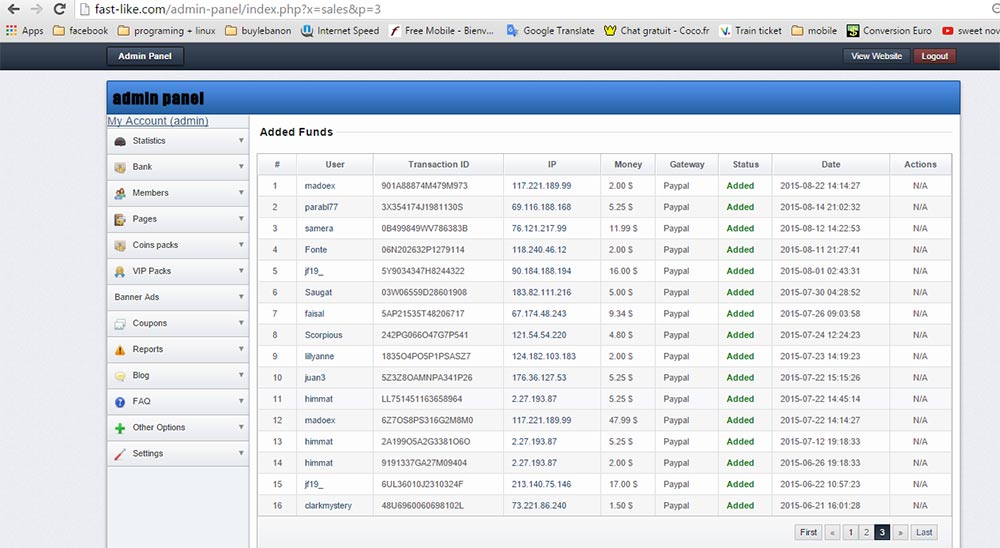
Task: Open the My Account (admin) link
Action: tap(158, 121)
